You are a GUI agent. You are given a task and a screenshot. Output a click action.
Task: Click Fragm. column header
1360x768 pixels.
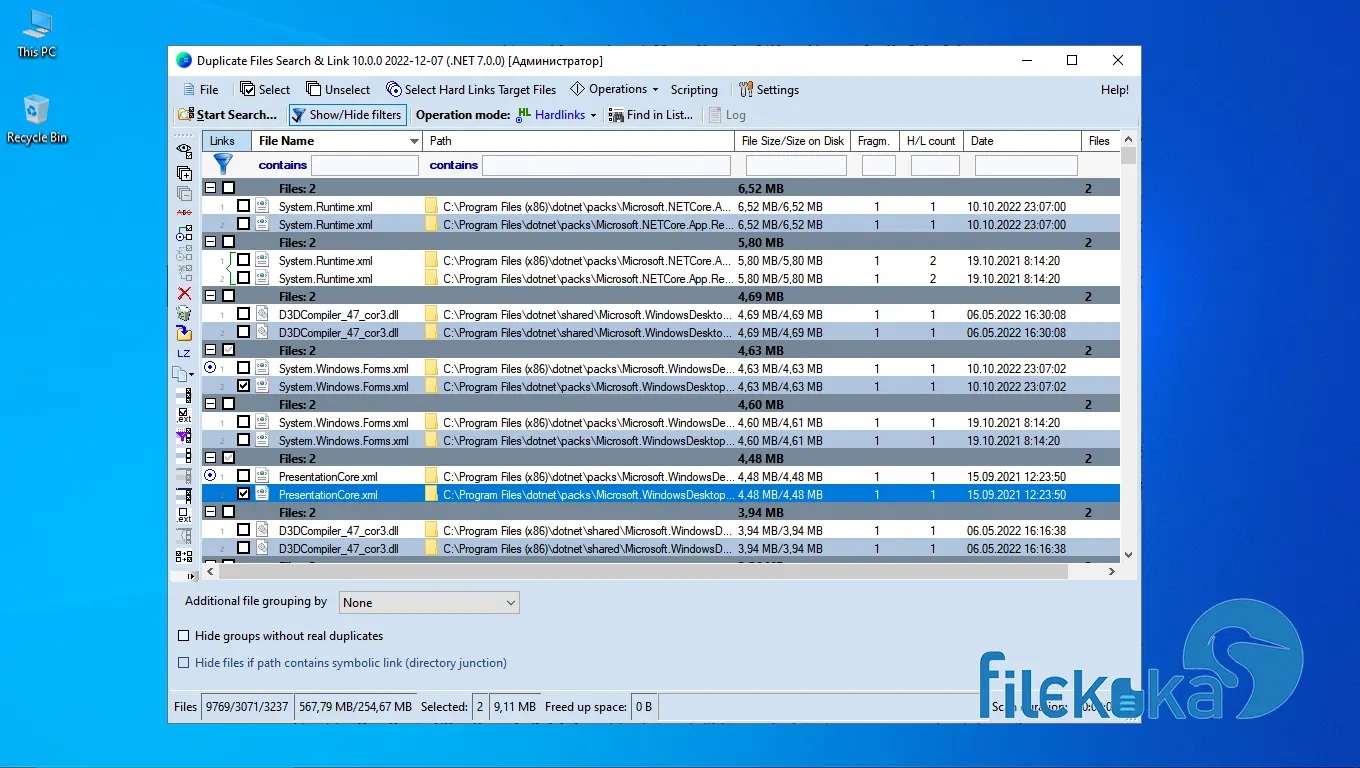(x=874, y=141)
